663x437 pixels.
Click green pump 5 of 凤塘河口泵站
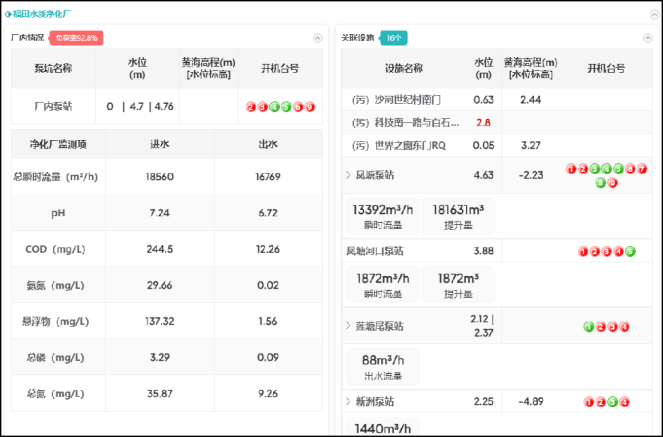(x=630, y=252)
